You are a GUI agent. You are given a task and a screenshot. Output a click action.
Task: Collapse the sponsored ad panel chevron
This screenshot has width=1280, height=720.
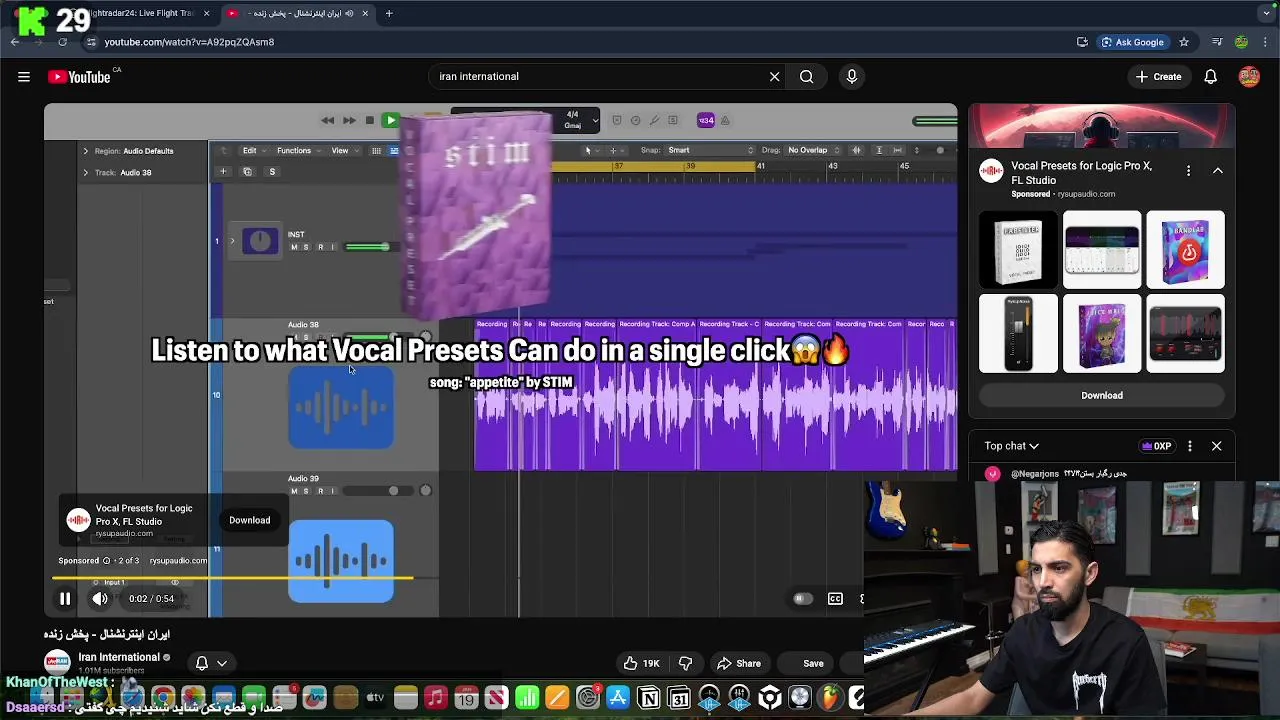coord(1218,171)
